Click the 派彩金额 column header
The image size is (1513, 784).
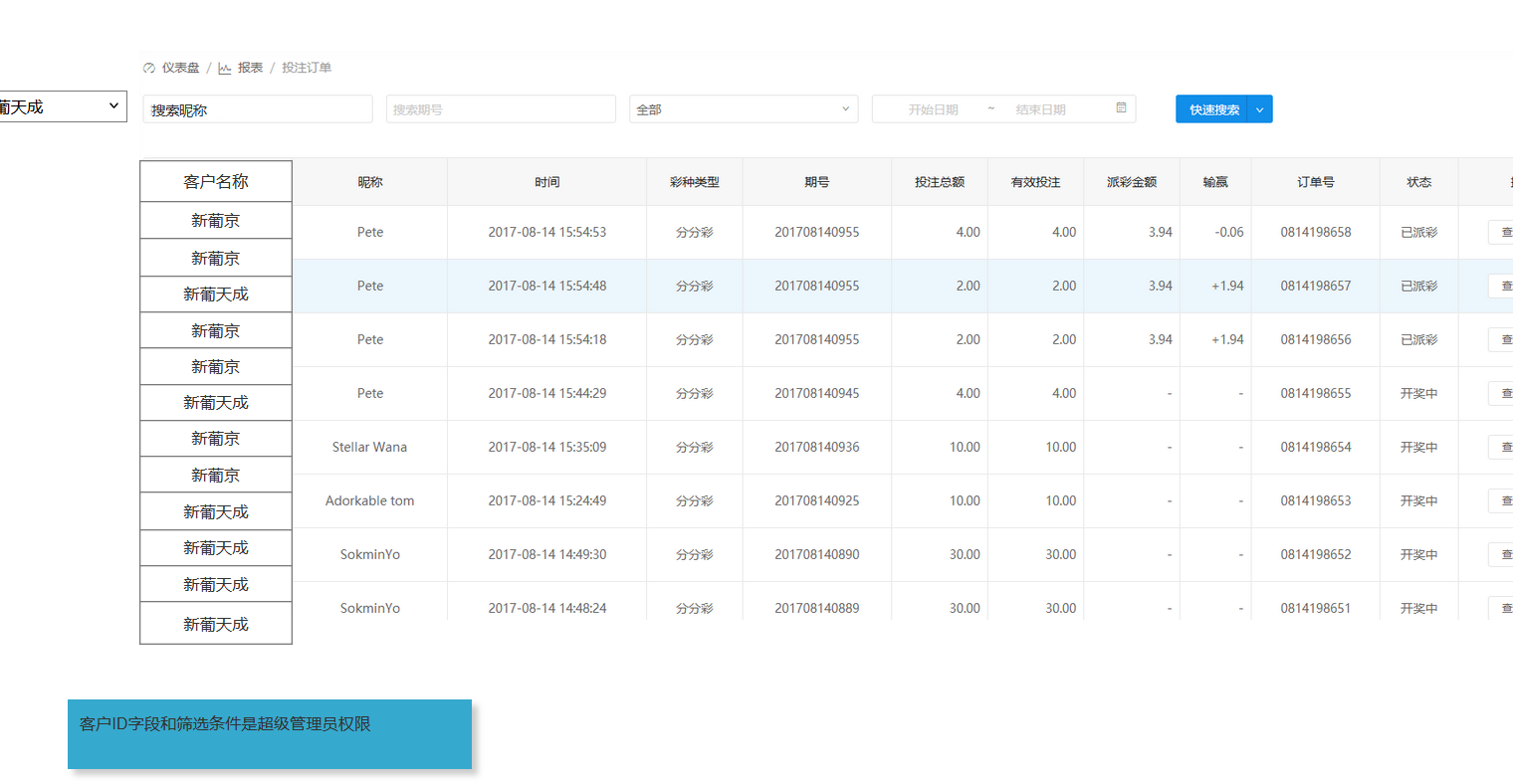point(1132,182)
